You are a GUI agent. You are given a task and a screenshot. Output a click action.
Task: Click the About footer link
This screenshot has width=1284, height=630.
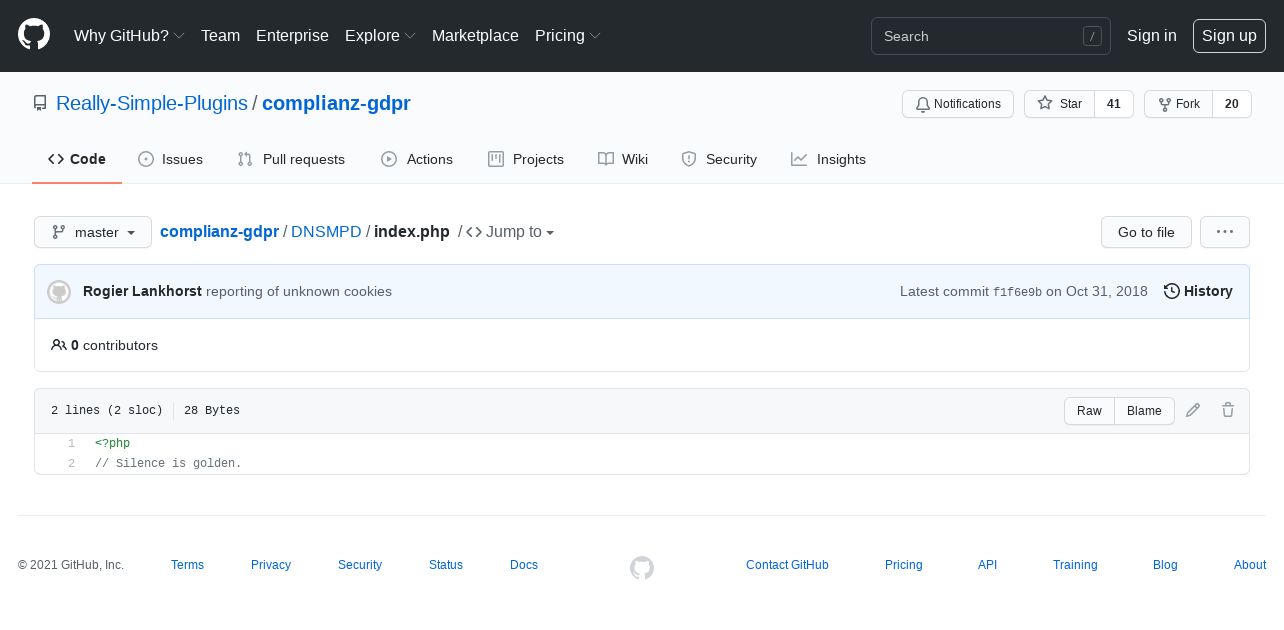1250,565
